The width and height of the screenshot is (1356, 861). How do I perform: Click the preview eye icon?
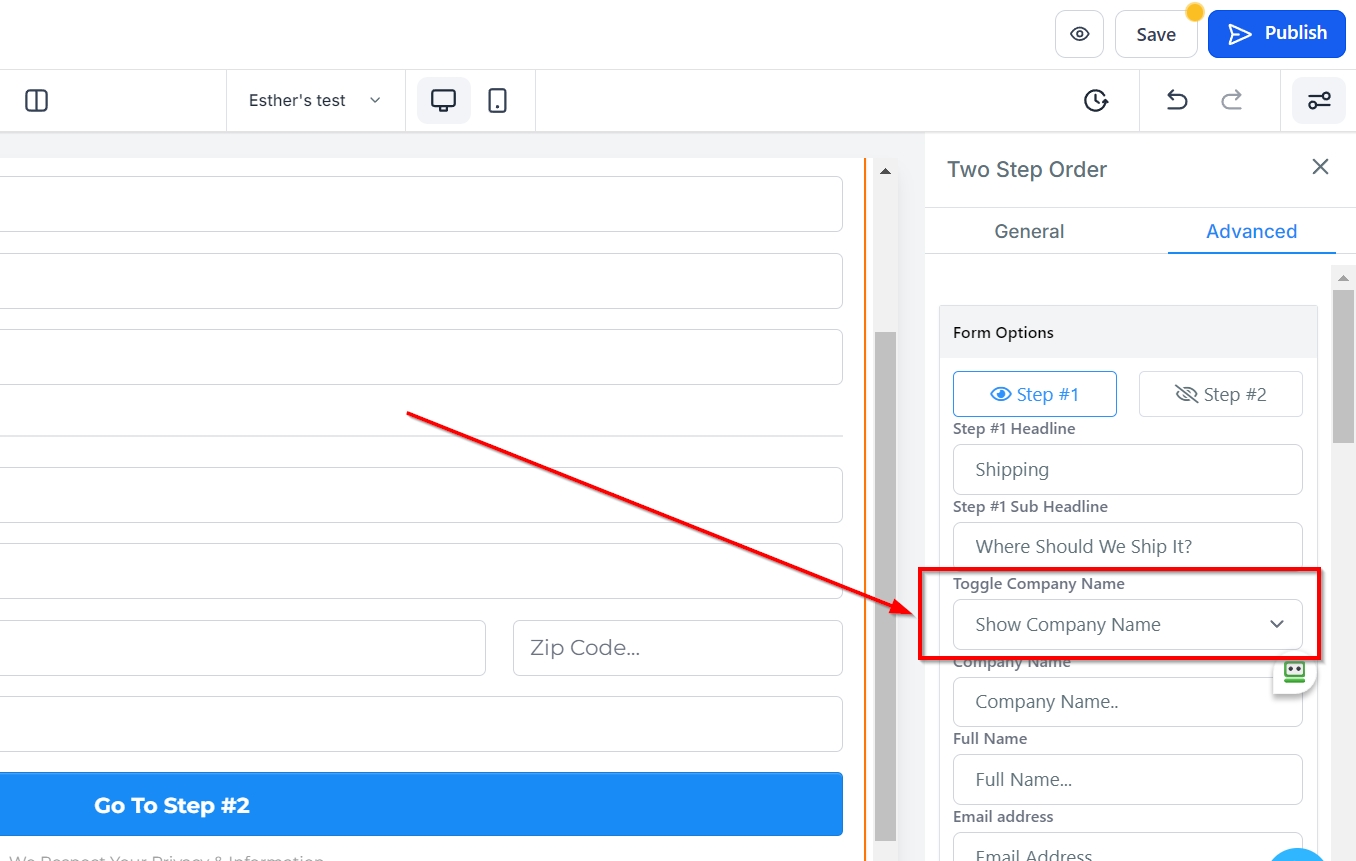(x=1079, y=34)
